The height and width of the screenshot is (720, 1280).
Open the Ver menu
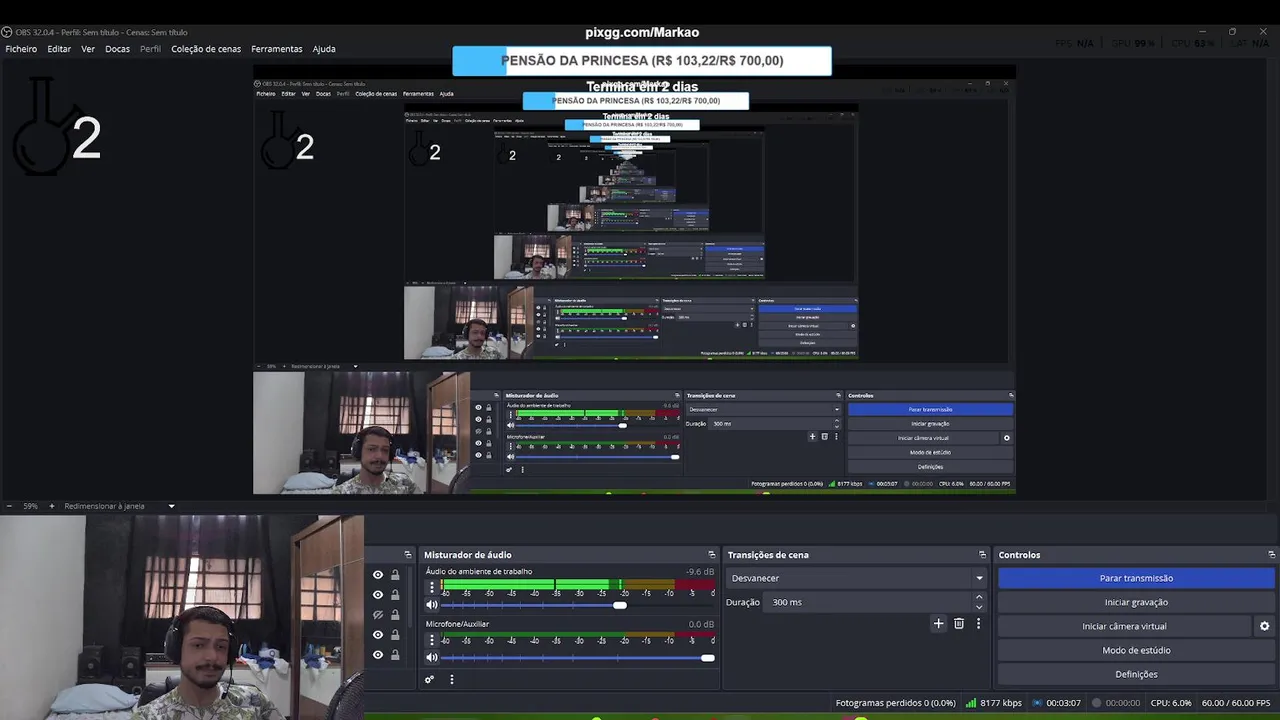pos(88,49)
